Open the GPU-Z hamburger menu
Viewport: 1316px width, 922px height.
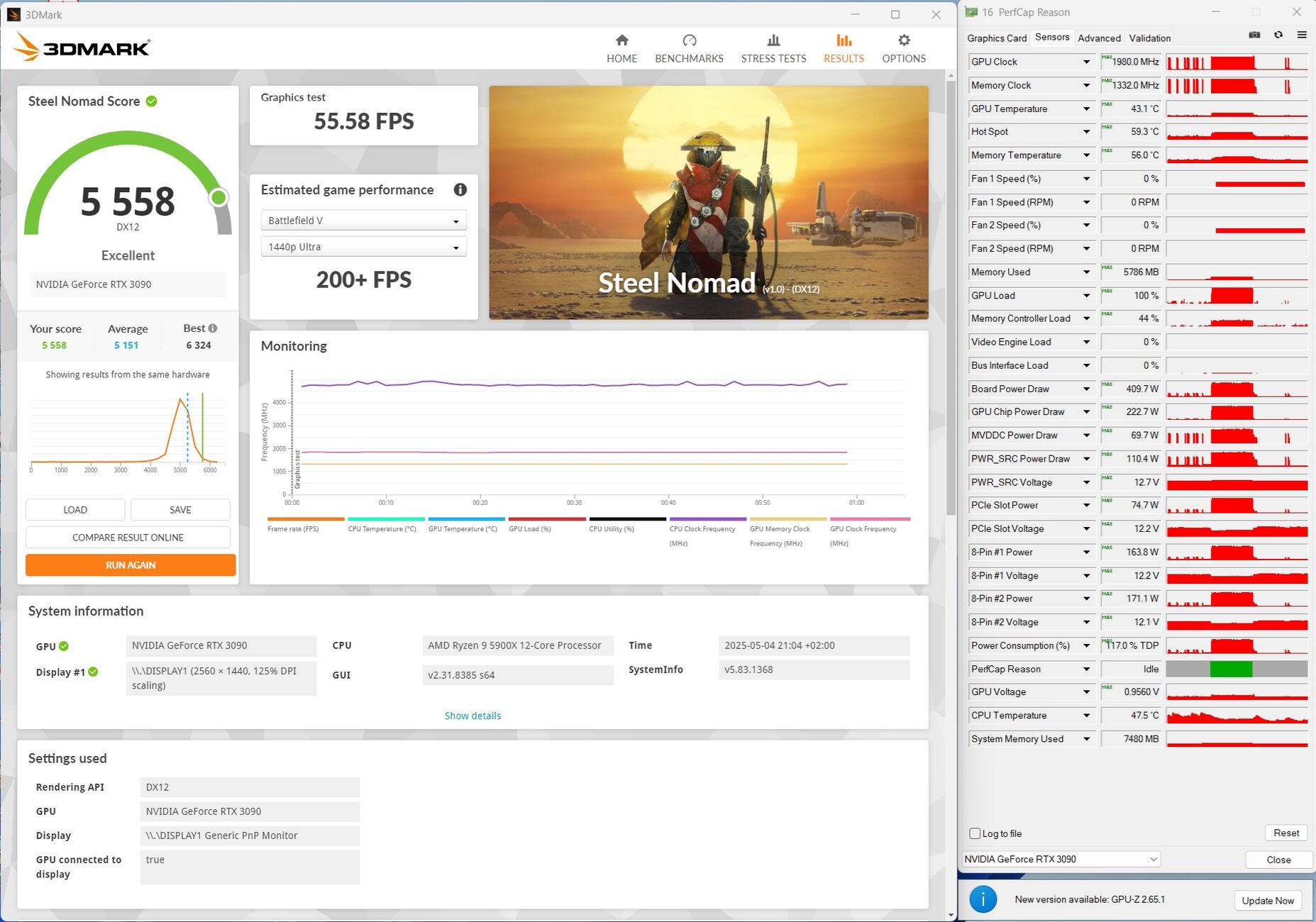pos(1302,35)
